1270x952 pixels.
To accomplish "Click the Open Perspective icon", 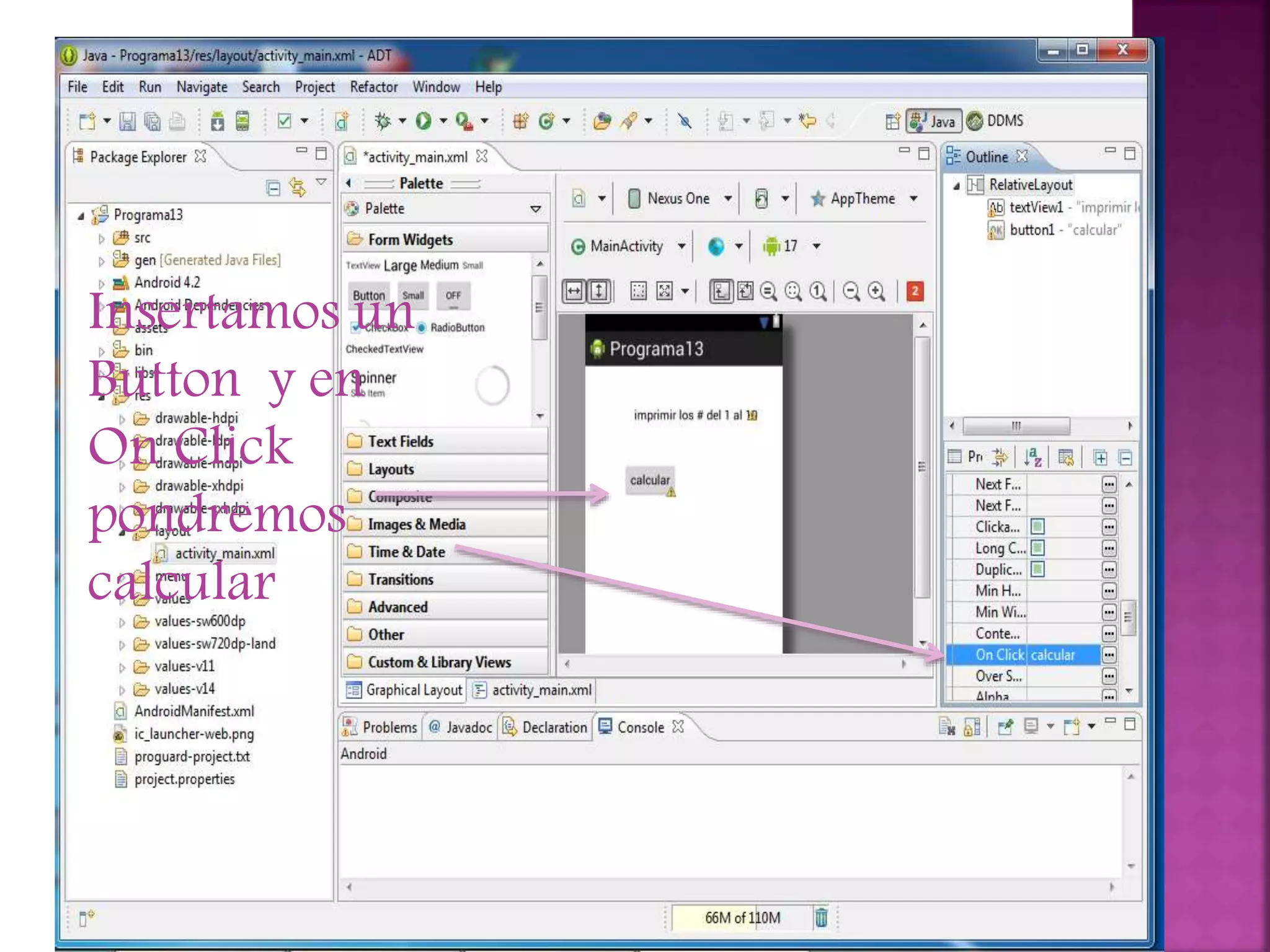I will (x=892, y=121).
